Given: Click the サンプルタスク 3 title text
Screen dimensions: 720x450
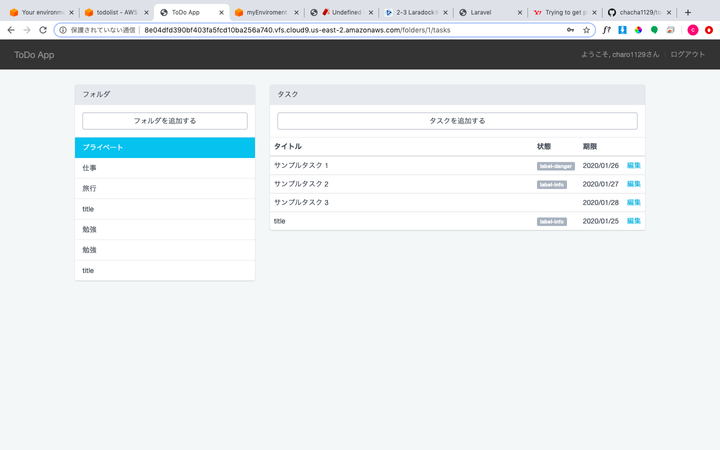Looking at the screenshot, I should 301,202.
